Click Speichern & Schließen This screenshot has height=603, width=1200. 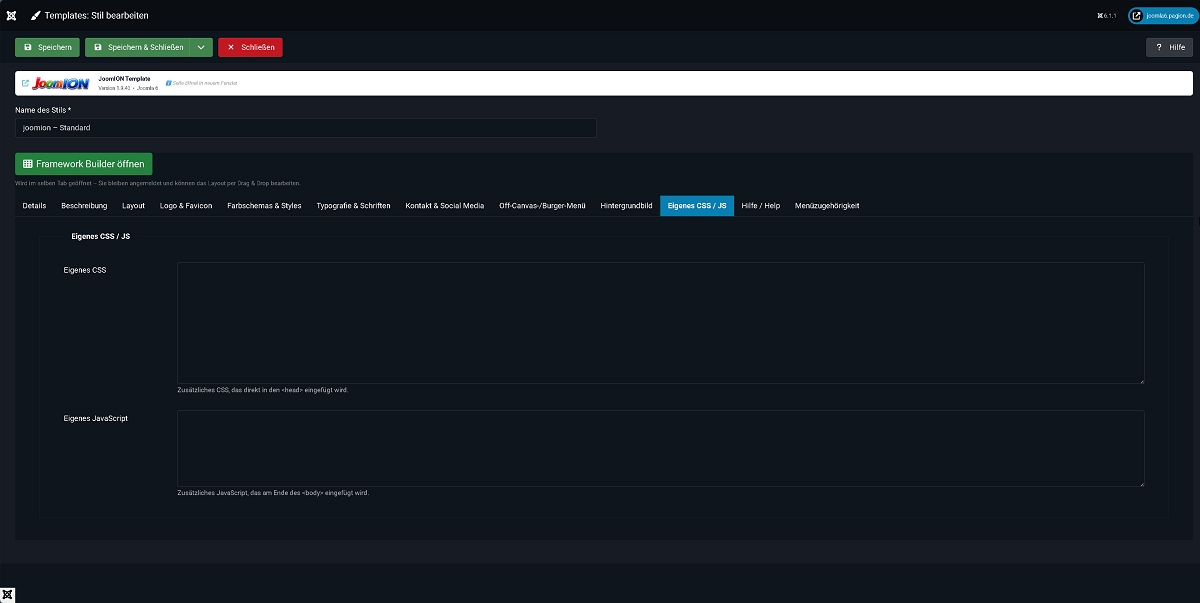[x=138, y=47]
